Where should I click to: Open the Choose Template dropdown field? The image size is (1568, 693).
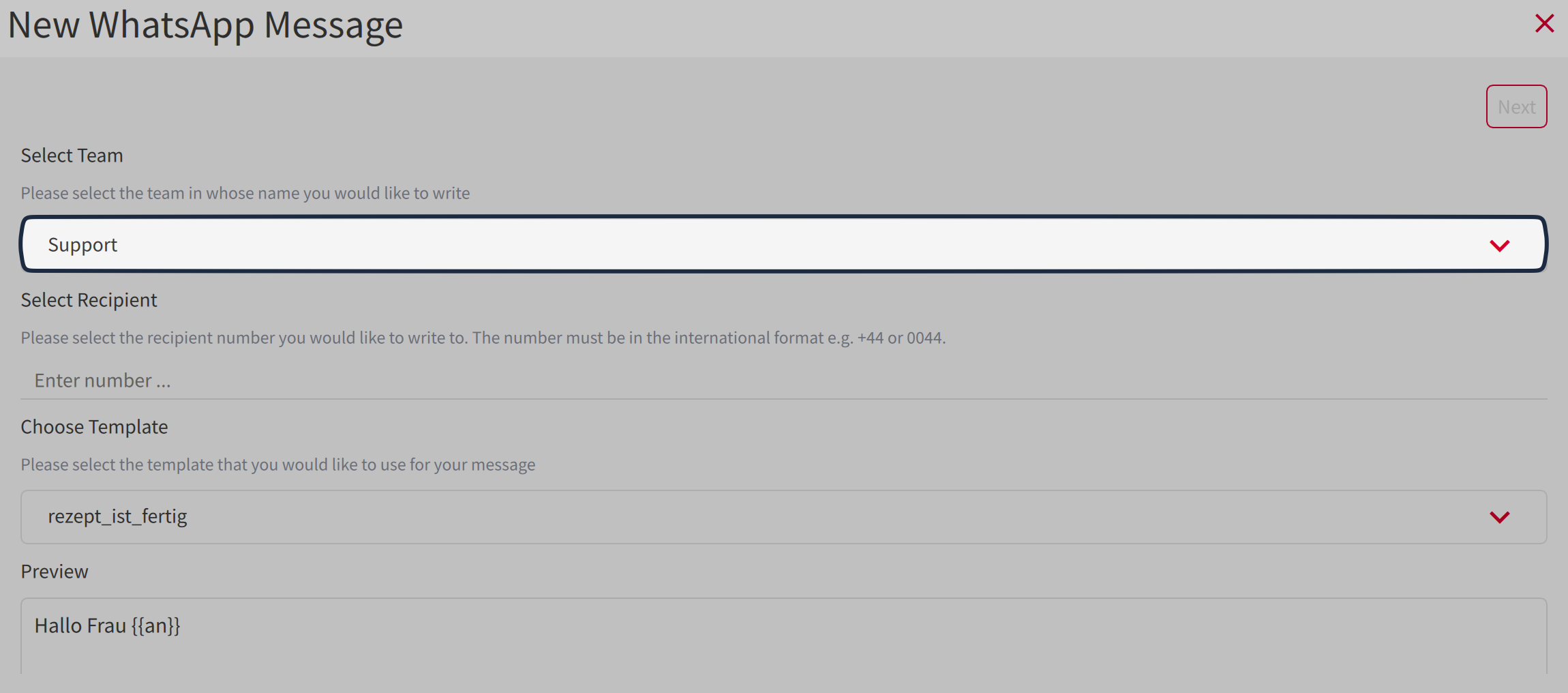pos(750,516)
